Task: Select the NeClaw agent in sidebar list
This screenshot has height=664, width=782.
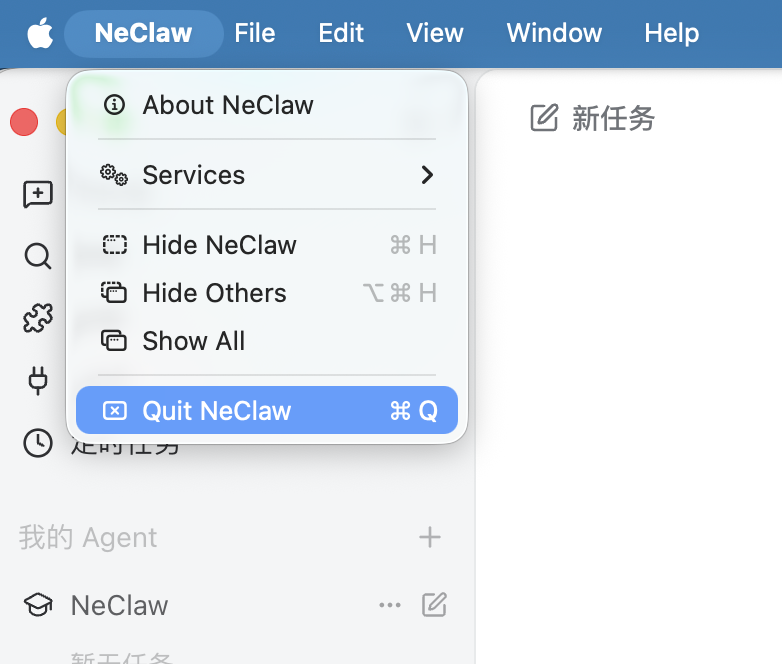Action: pyautogui.click(x=119, y=605)
